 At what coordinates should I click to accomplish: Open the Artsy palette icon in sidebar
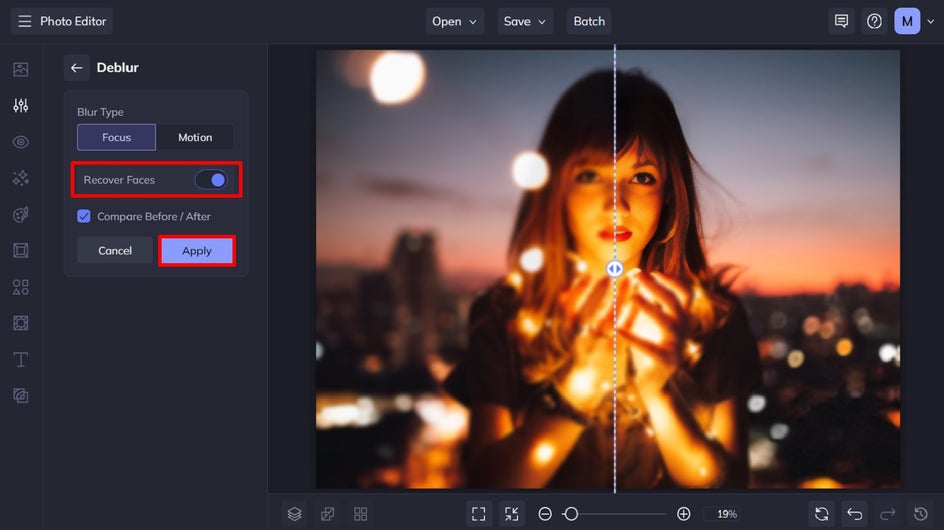pyautogui.click(x=20, y=215)
